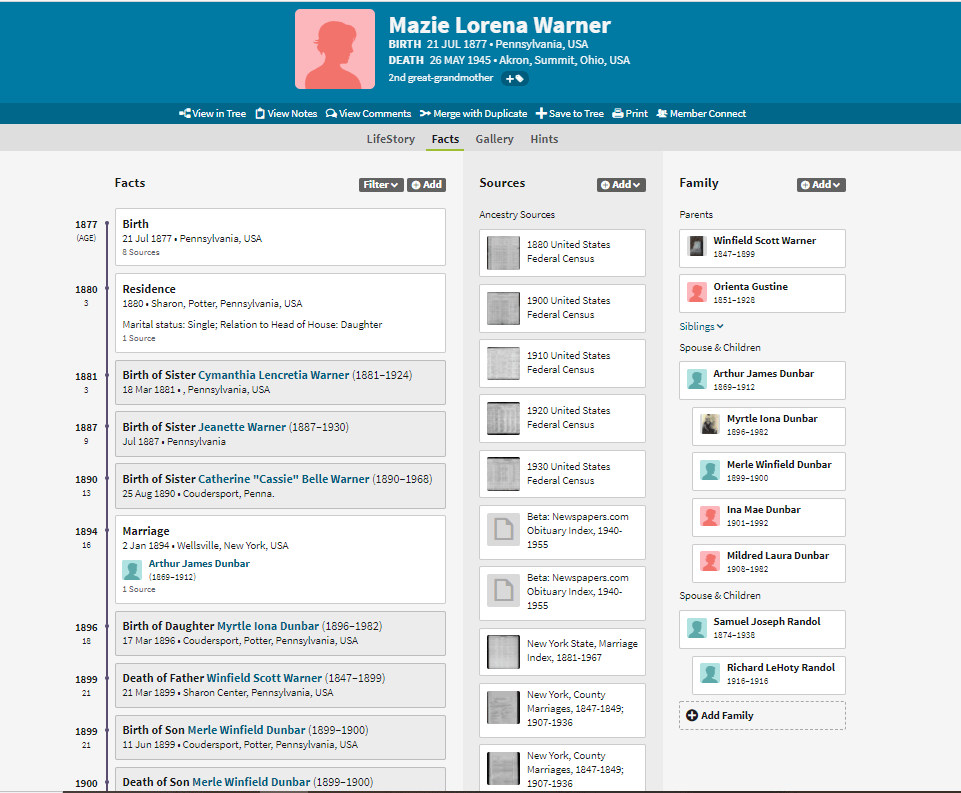Image resolution: width=961 pixels, height=793 pixels.
Task: Expand the Sources Add dropdown
Action: tap(621, 185)
